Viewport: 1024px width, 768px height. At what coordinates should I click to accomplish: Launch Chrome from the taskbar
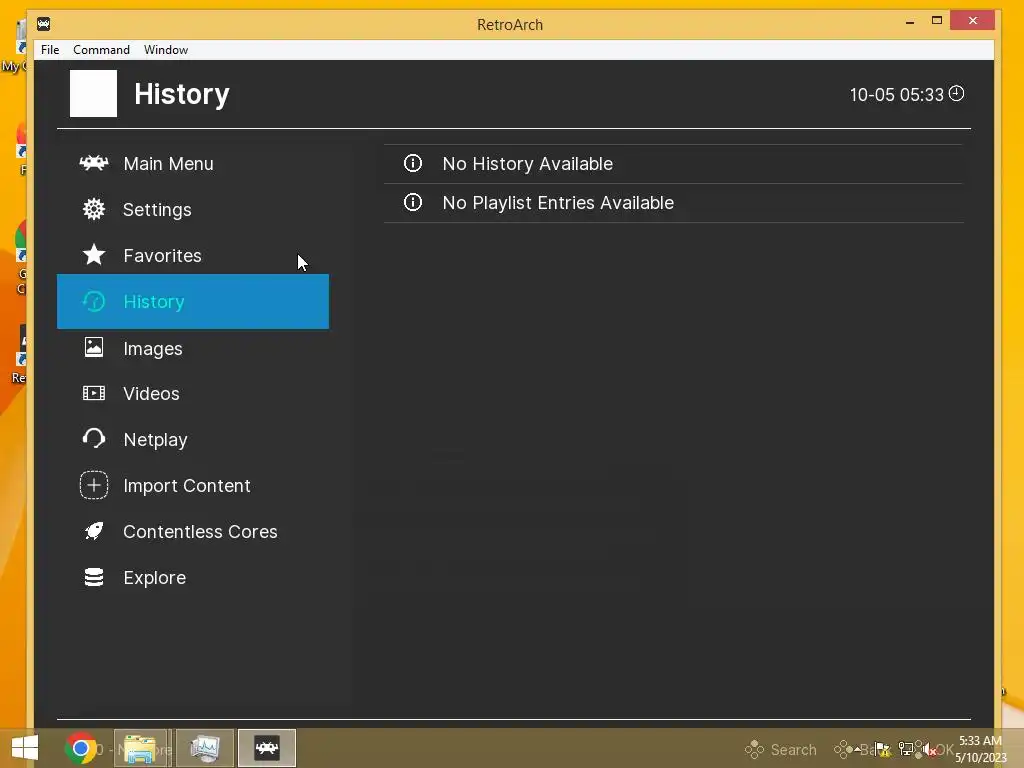pyautogui.click(x=81, y=748)
